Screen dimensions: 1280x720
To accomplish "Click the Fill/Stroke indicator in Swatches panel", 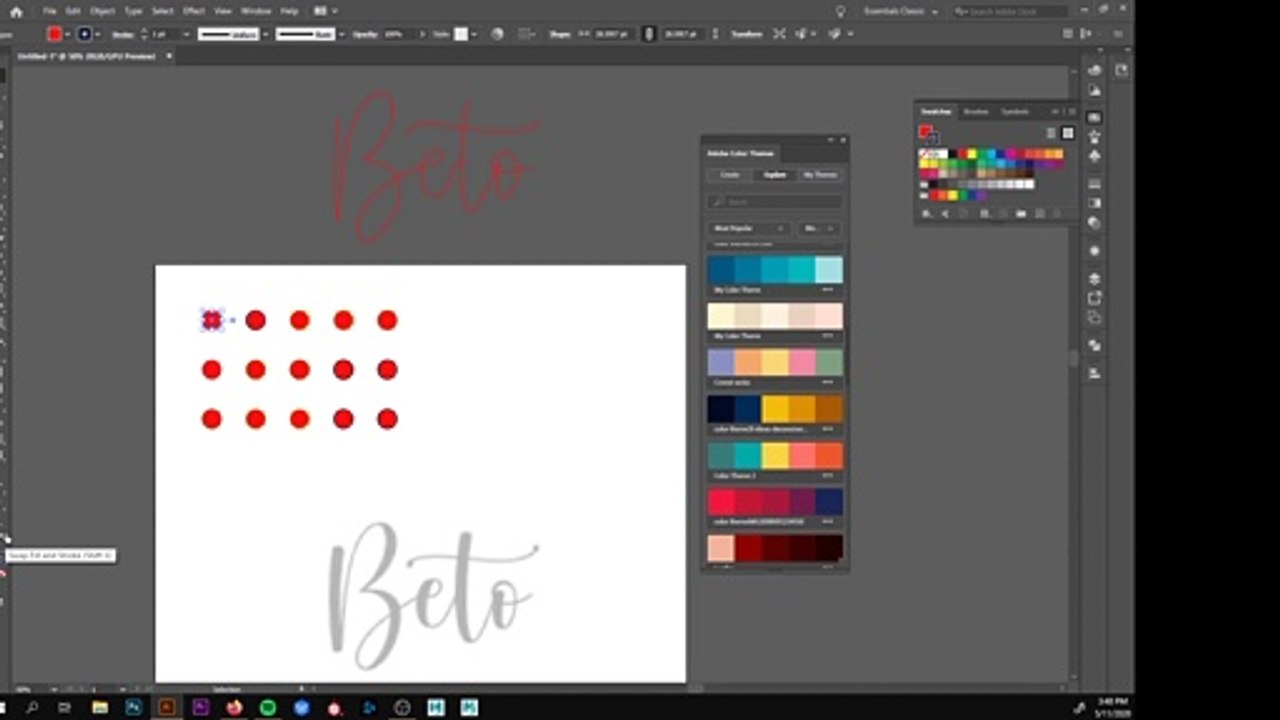I will (927, 134).
